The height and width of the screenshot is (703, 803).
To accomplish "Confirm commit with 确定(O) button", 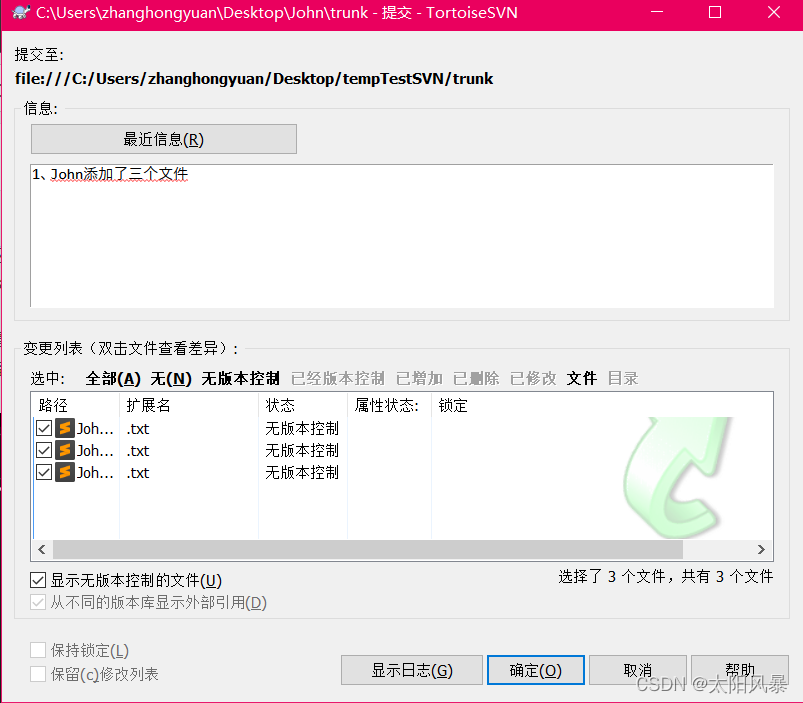I will [536, 670].
